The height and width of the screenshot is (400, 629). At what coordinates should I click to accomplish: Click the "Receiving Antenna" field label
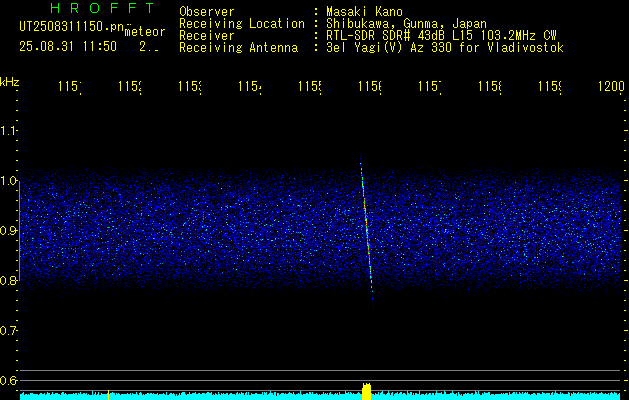coord(239,48)
